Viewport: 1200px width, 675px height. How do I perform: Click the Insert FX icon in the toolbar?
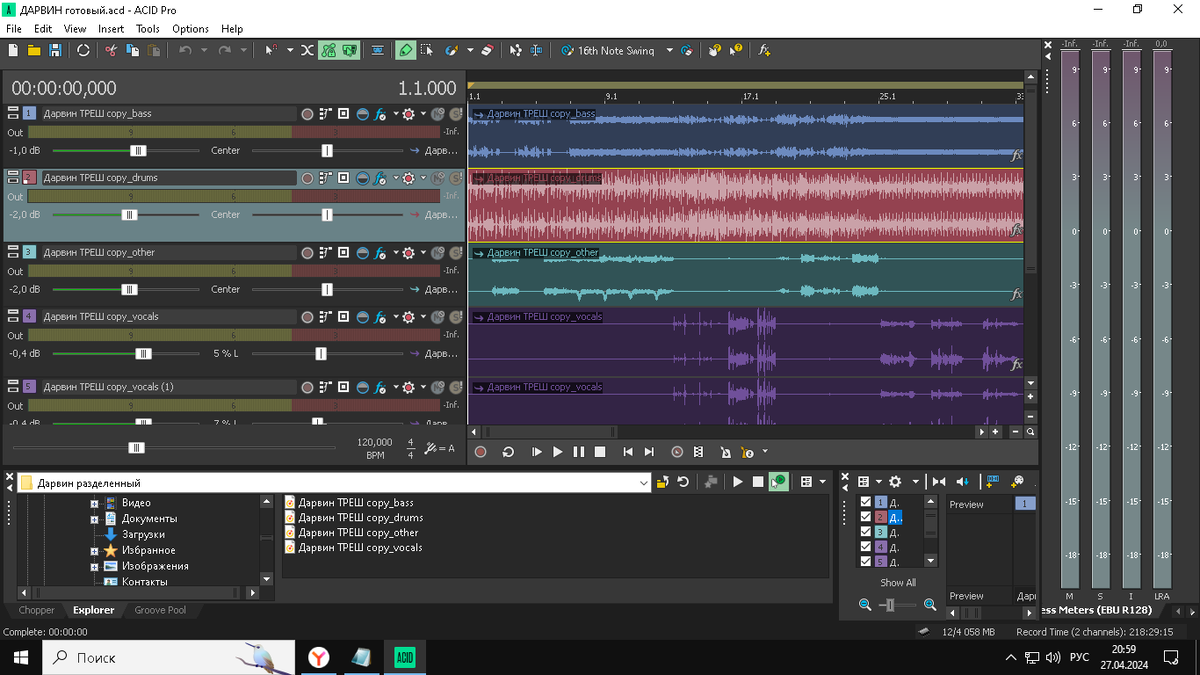point(764,50)
